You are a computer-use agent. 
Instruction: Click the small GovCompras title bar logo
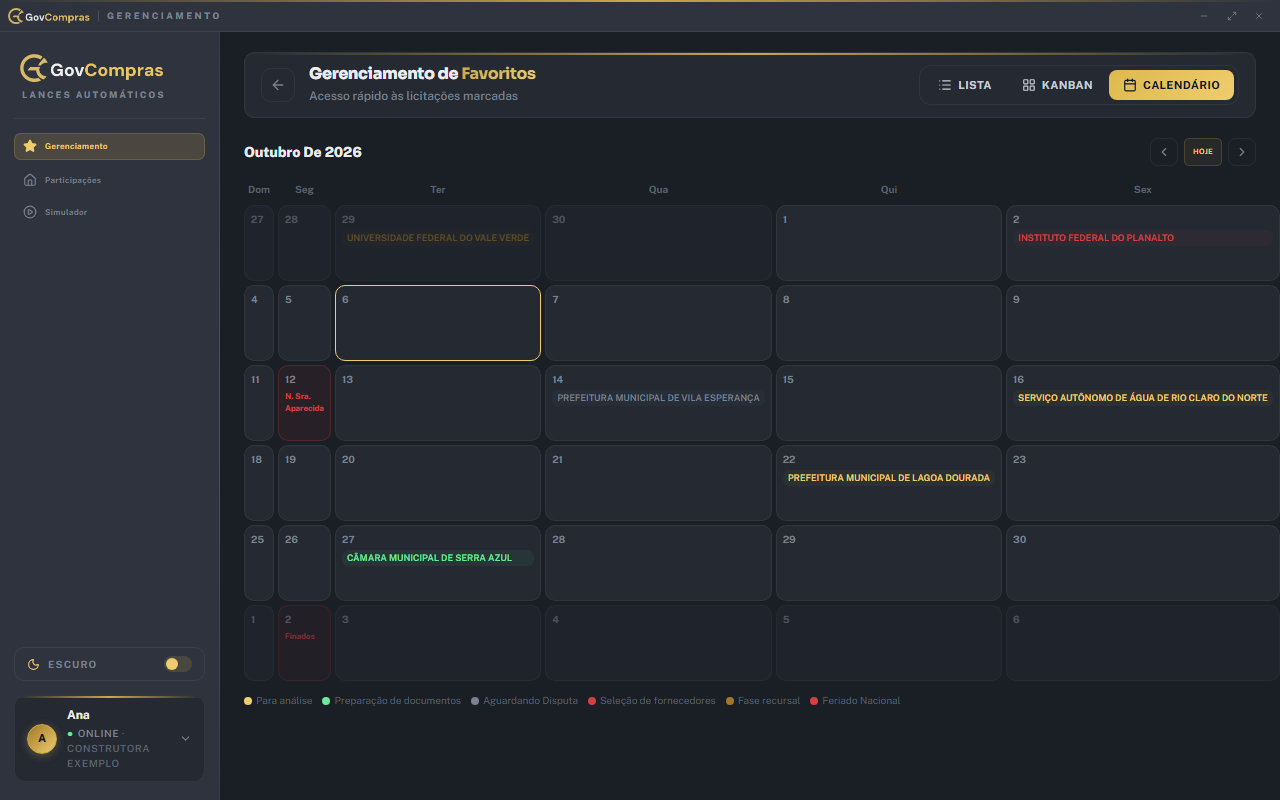point(49,16)
